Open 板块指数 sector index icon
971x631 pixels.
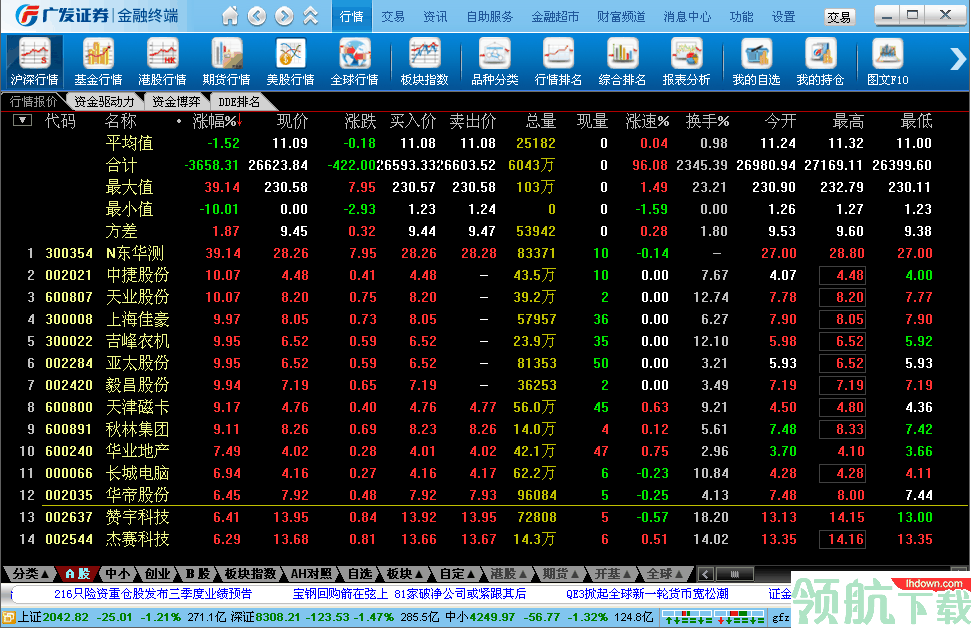click(x=424, y=61)
